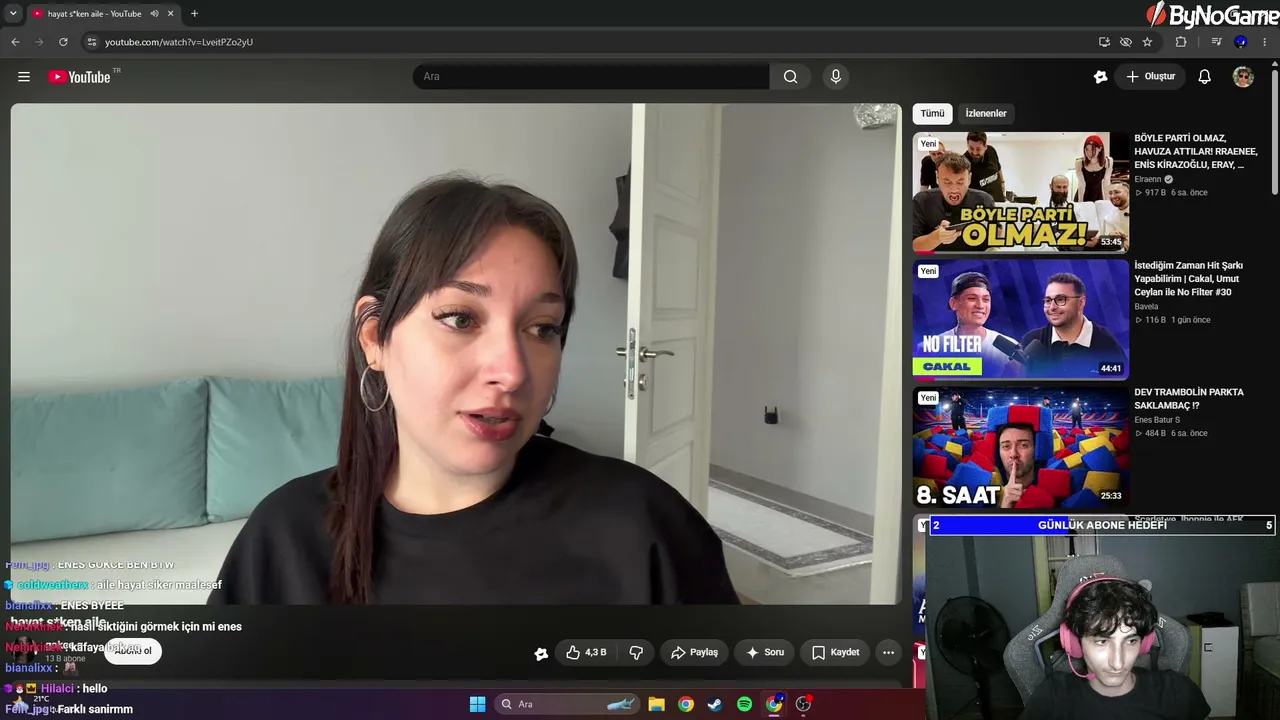Click the 'GÜNLÜK ABONE HEDEFİ' progress bar
Screen dimensions: 1280x720
(1102, 525)
